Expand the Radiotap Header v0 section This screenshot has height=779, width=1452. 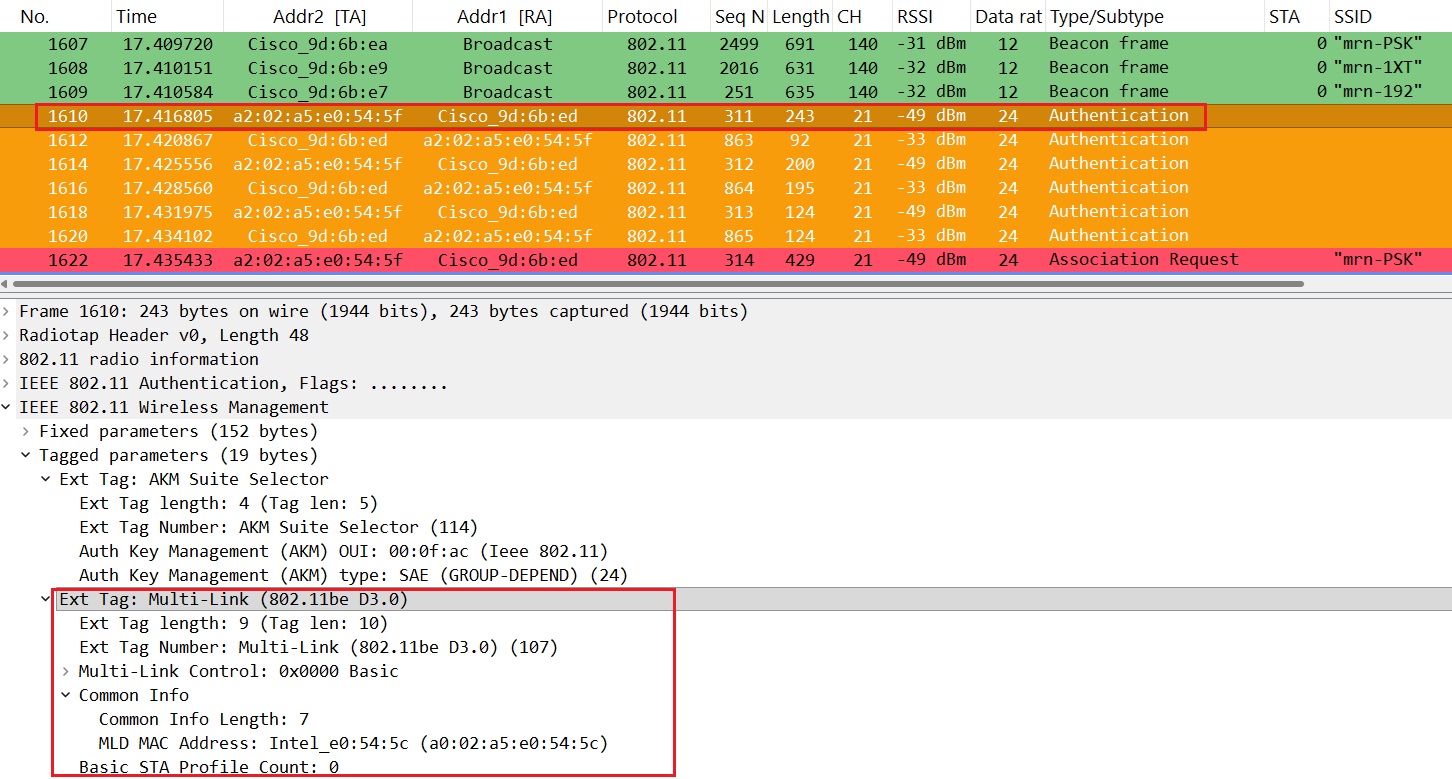pyautogui.click(x=8, y=335)
